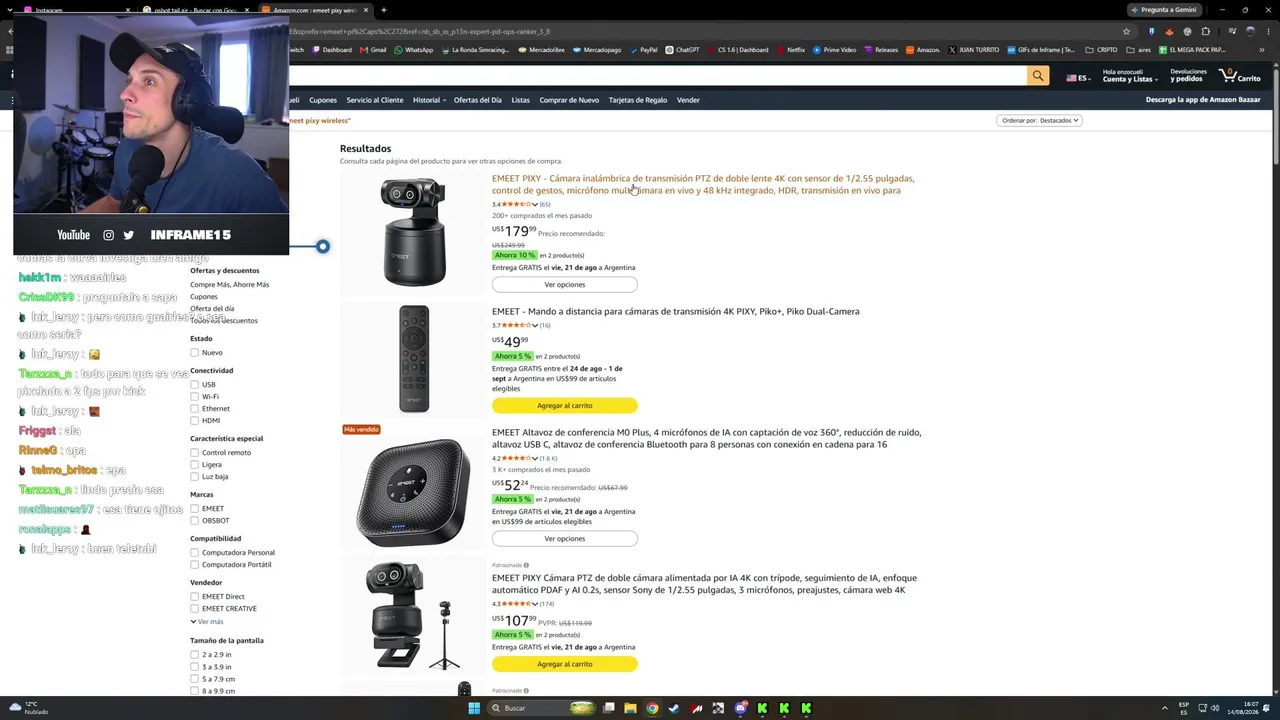Open the Cuenta y Listas dropdown

click(1128, 75)
